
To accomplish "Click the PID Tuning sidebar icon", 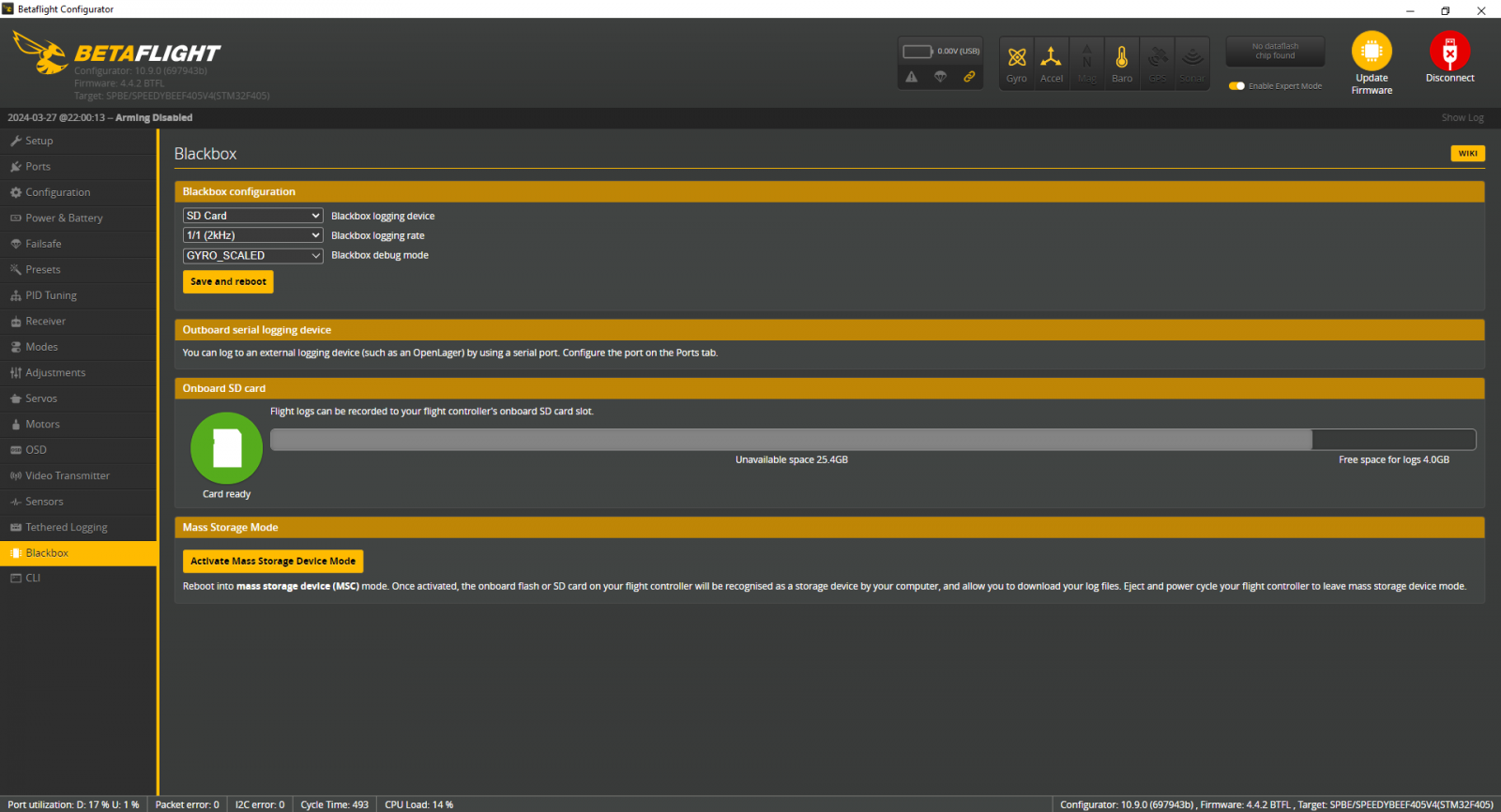I will (16, 295).
